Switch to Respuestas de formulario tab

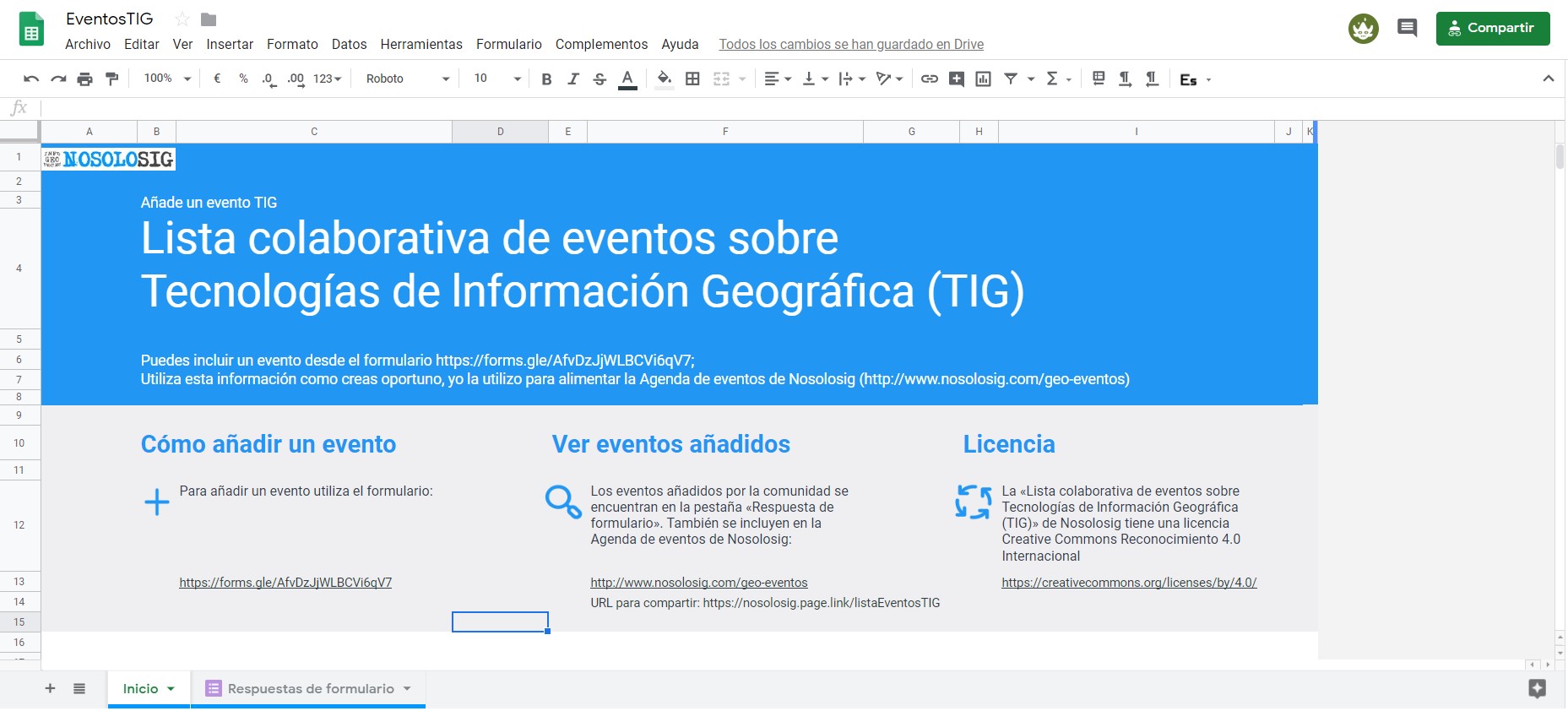click(x=309, y=688)
